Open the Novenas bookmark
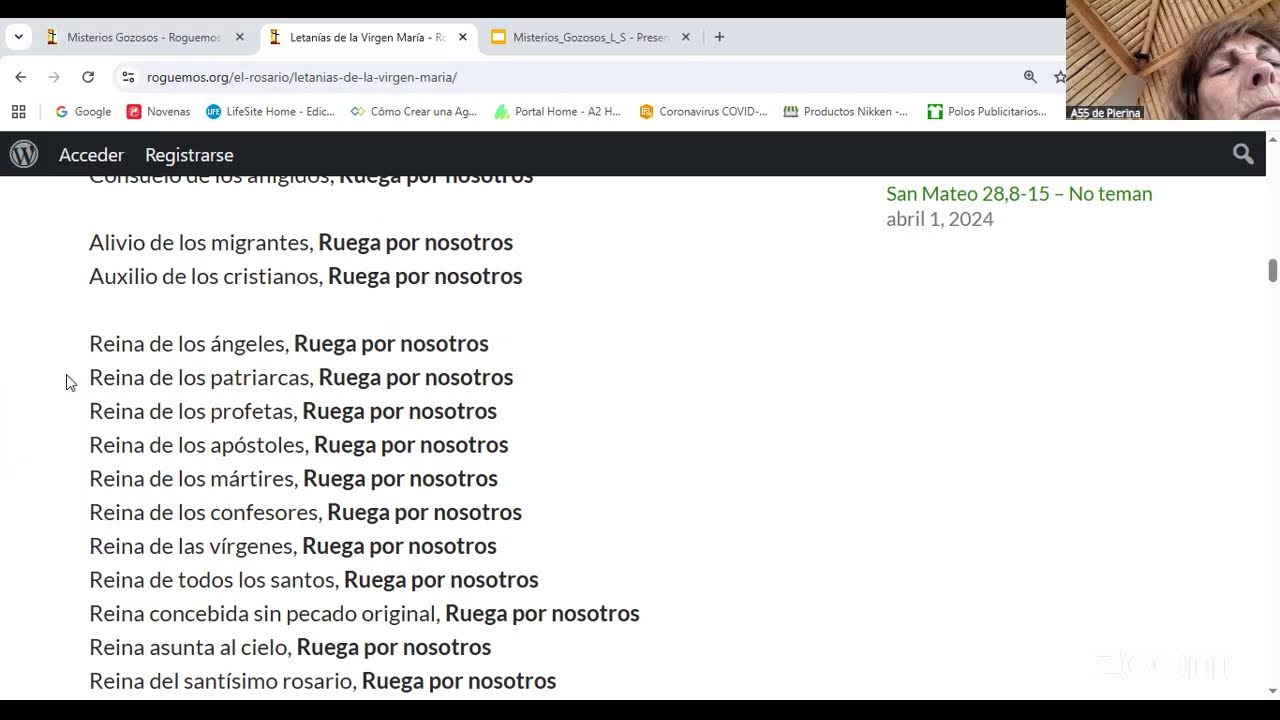Screen dimensions: 1280x720 158,112
